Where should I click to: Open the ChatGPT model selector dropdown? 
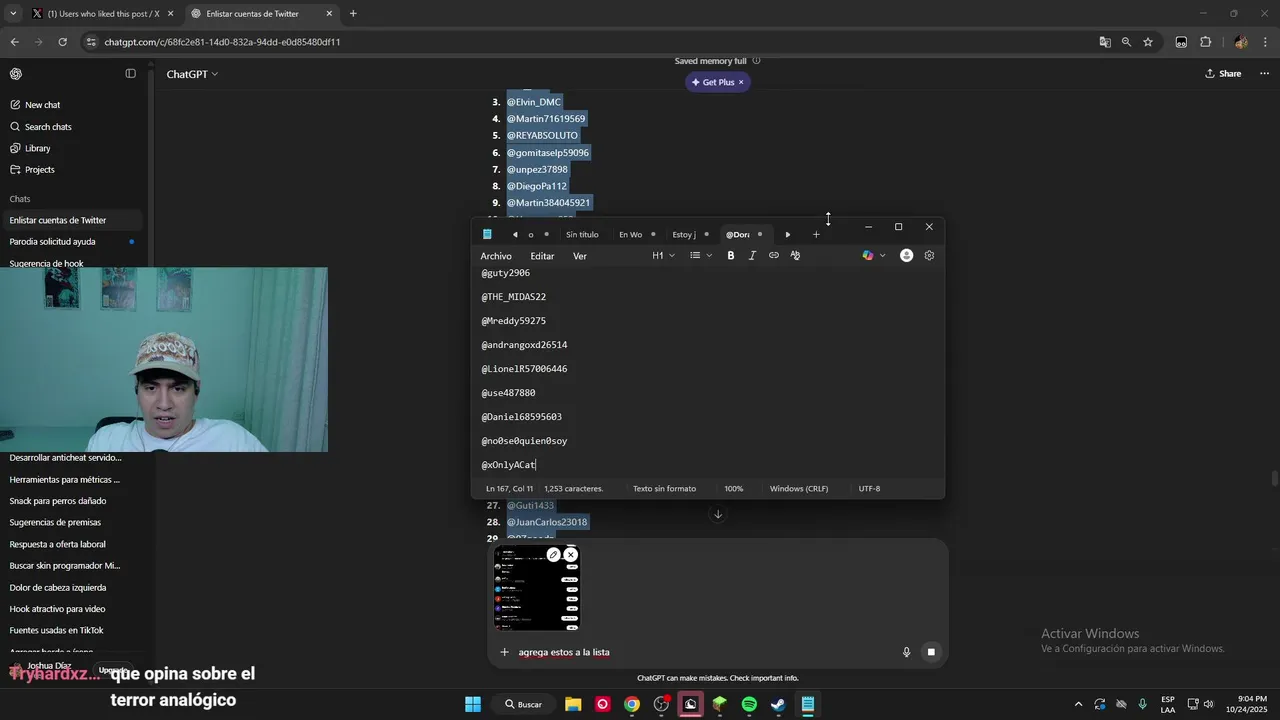pyautogui.click(x=192, y=74)
